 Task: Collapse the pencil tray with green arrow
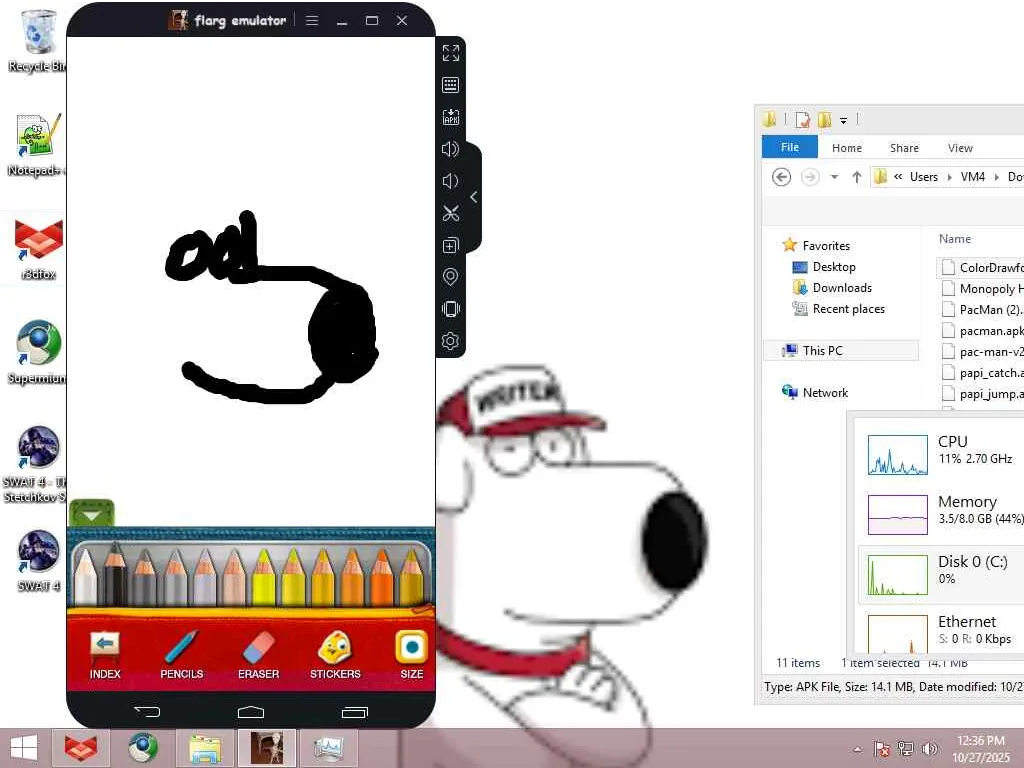tap(91, 514)
